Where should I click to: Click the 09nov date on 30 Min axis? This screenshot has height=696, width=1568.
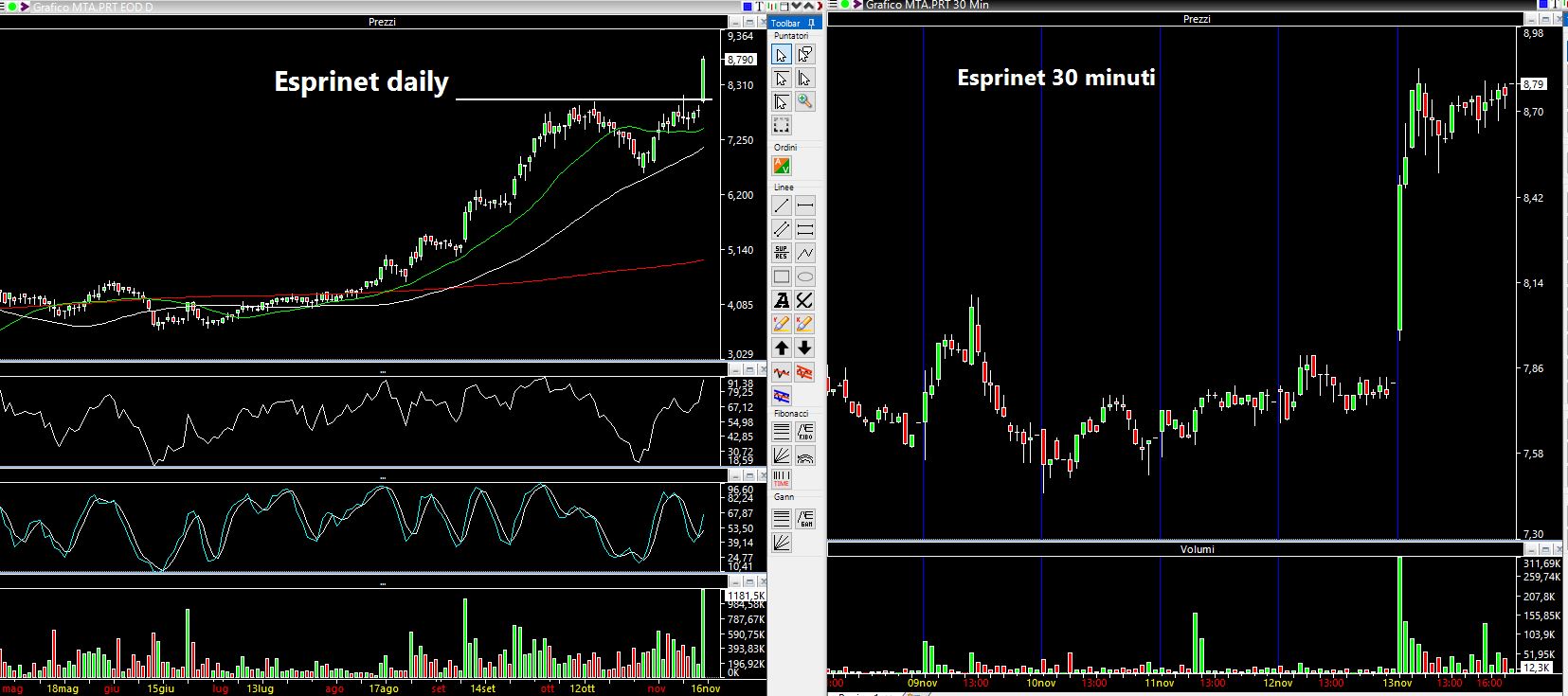coord(923,683)
